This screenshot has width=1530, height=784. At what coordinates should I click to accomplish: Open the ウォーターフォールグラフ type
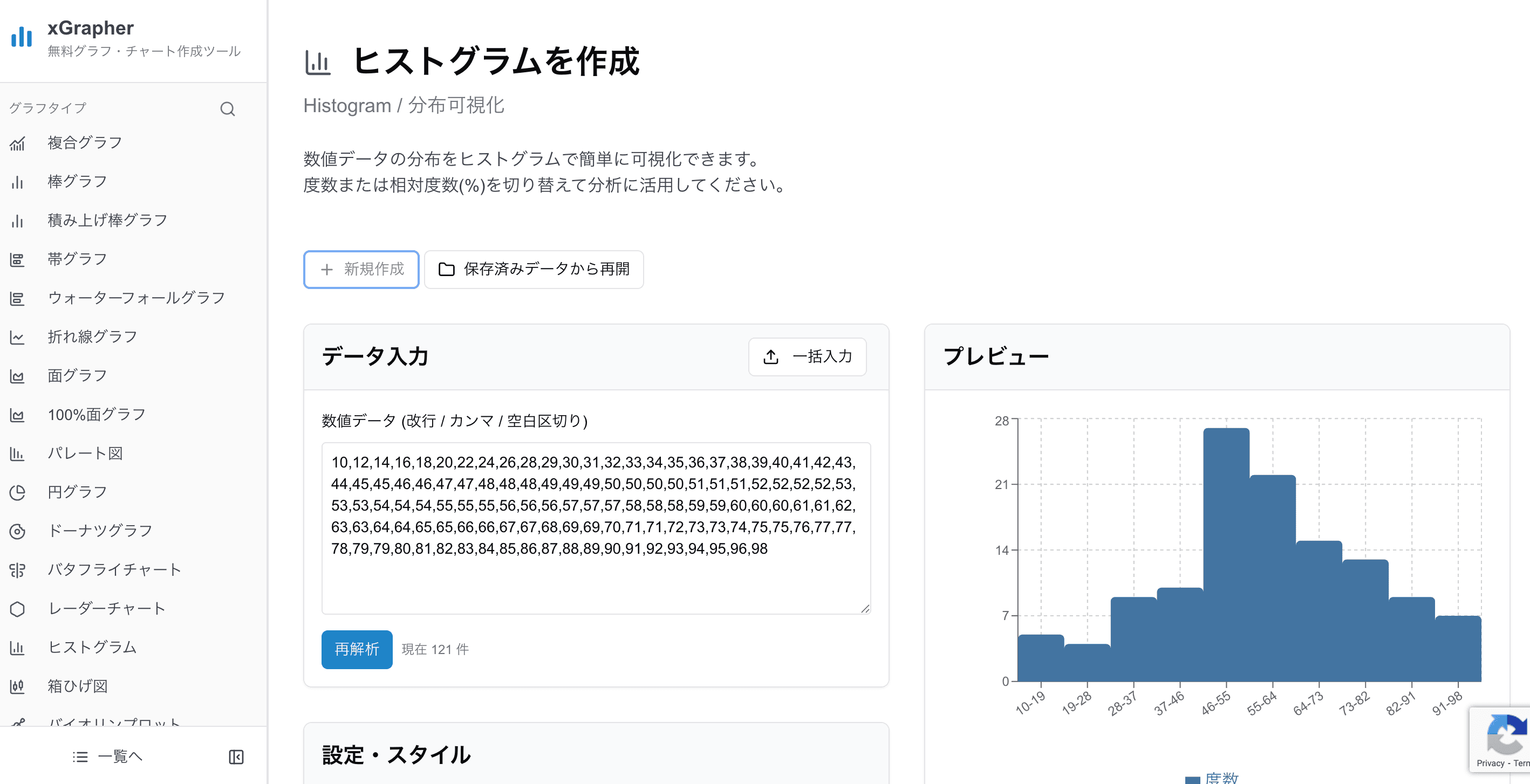pos(135,297)
